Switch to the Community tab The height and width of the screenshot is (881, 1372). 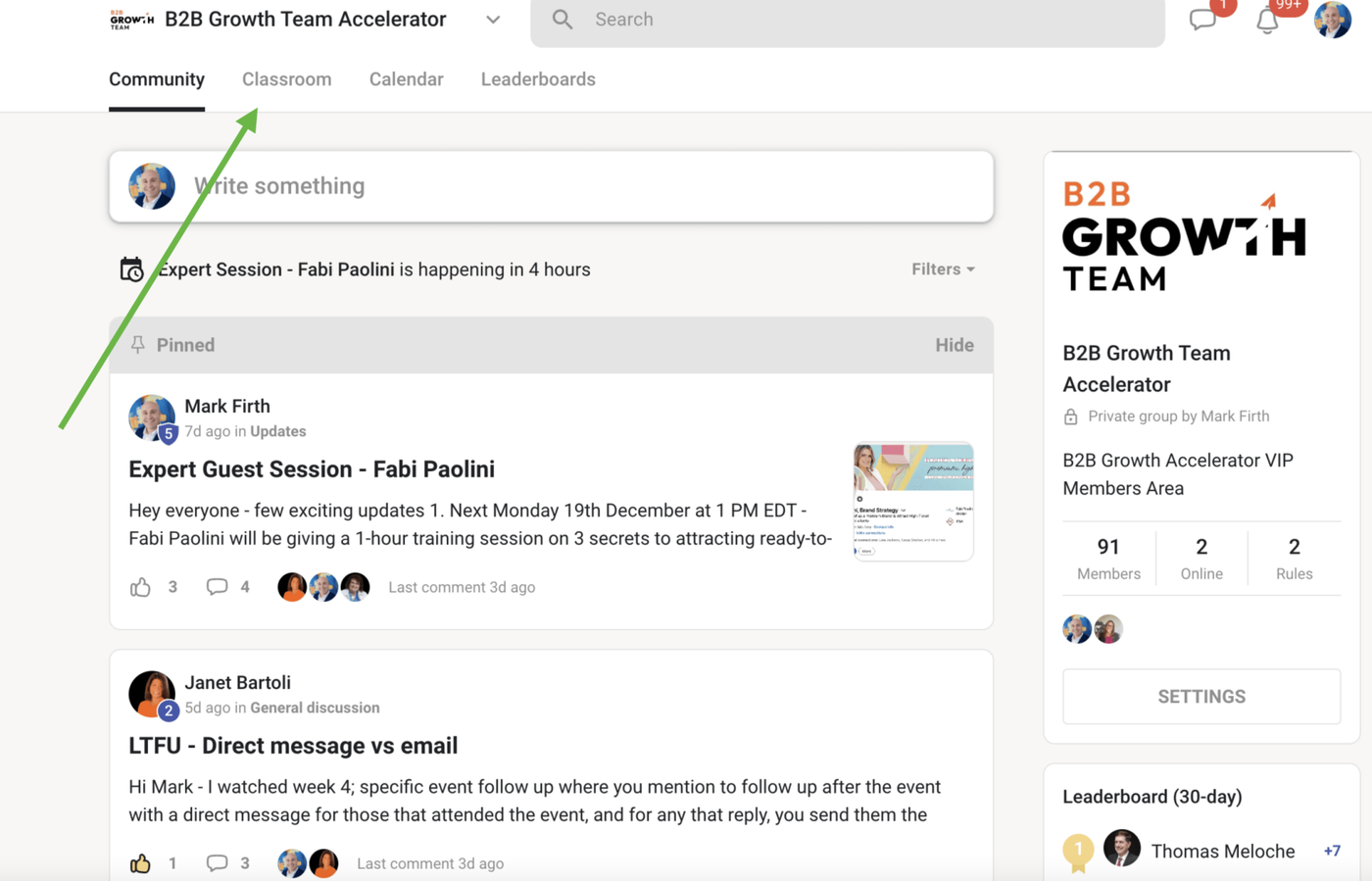[x=157, y=79]
